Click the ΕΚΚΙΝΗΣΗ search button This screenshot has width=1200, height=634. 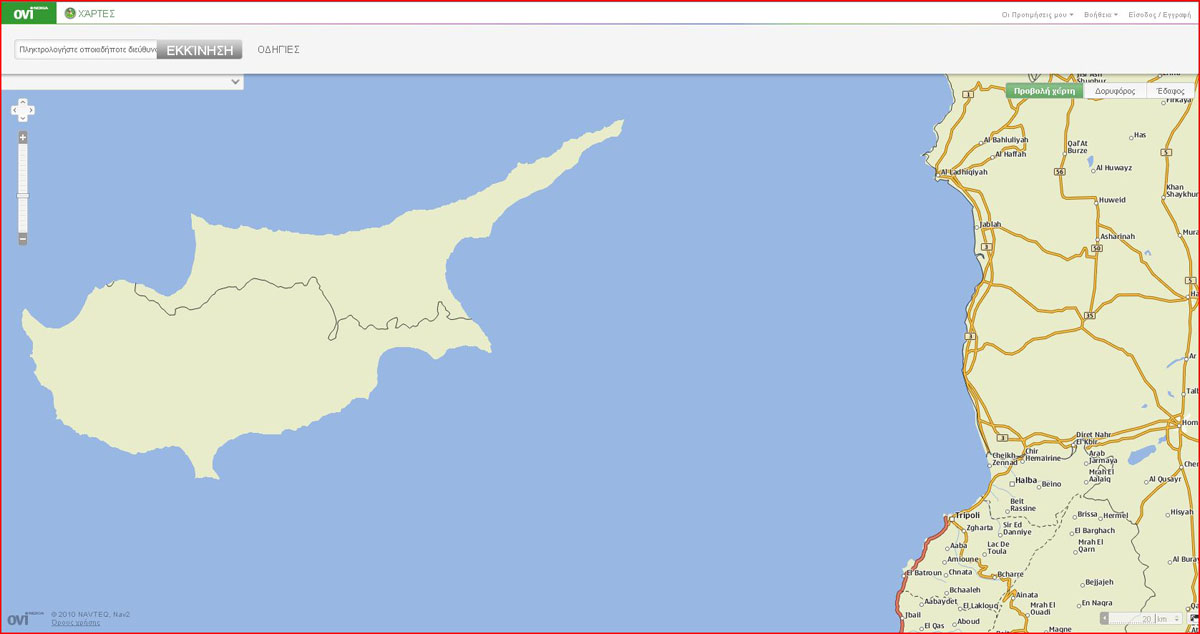(199, 50)
